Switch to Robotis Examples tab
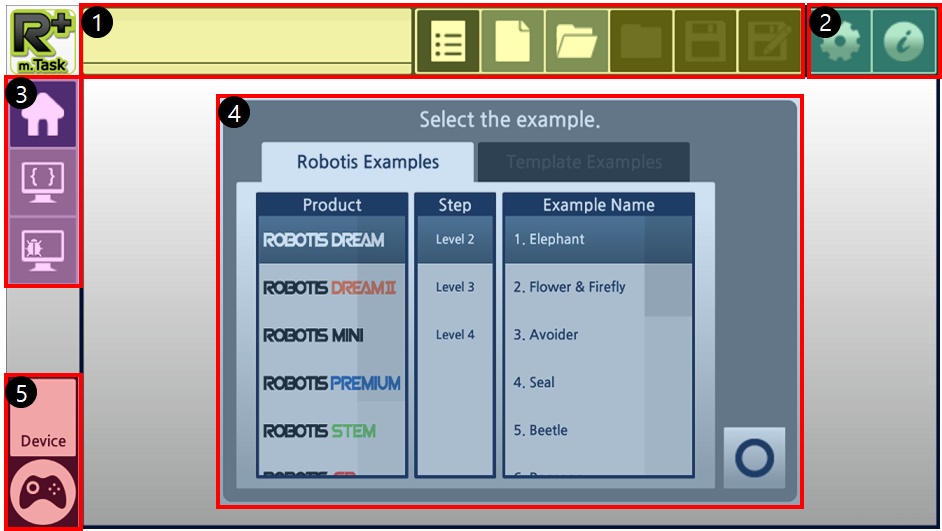 [x=368, y=162]
